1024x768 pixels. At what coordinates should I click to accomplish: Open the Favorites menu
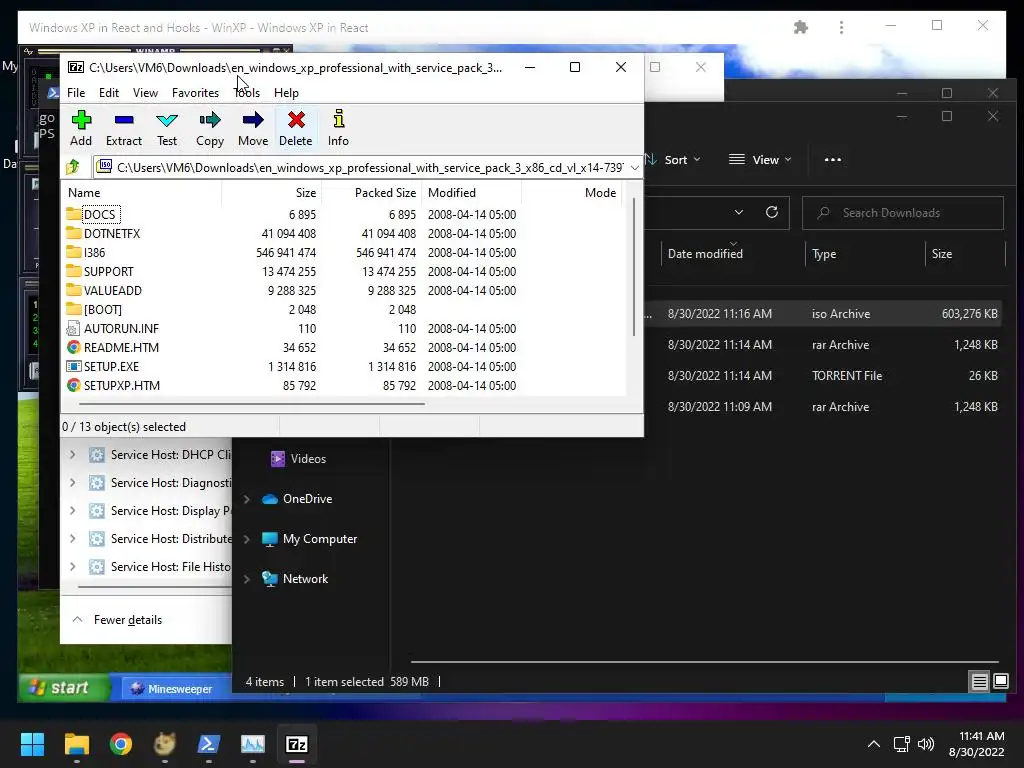pyautogui.click(x=195, y=93)
